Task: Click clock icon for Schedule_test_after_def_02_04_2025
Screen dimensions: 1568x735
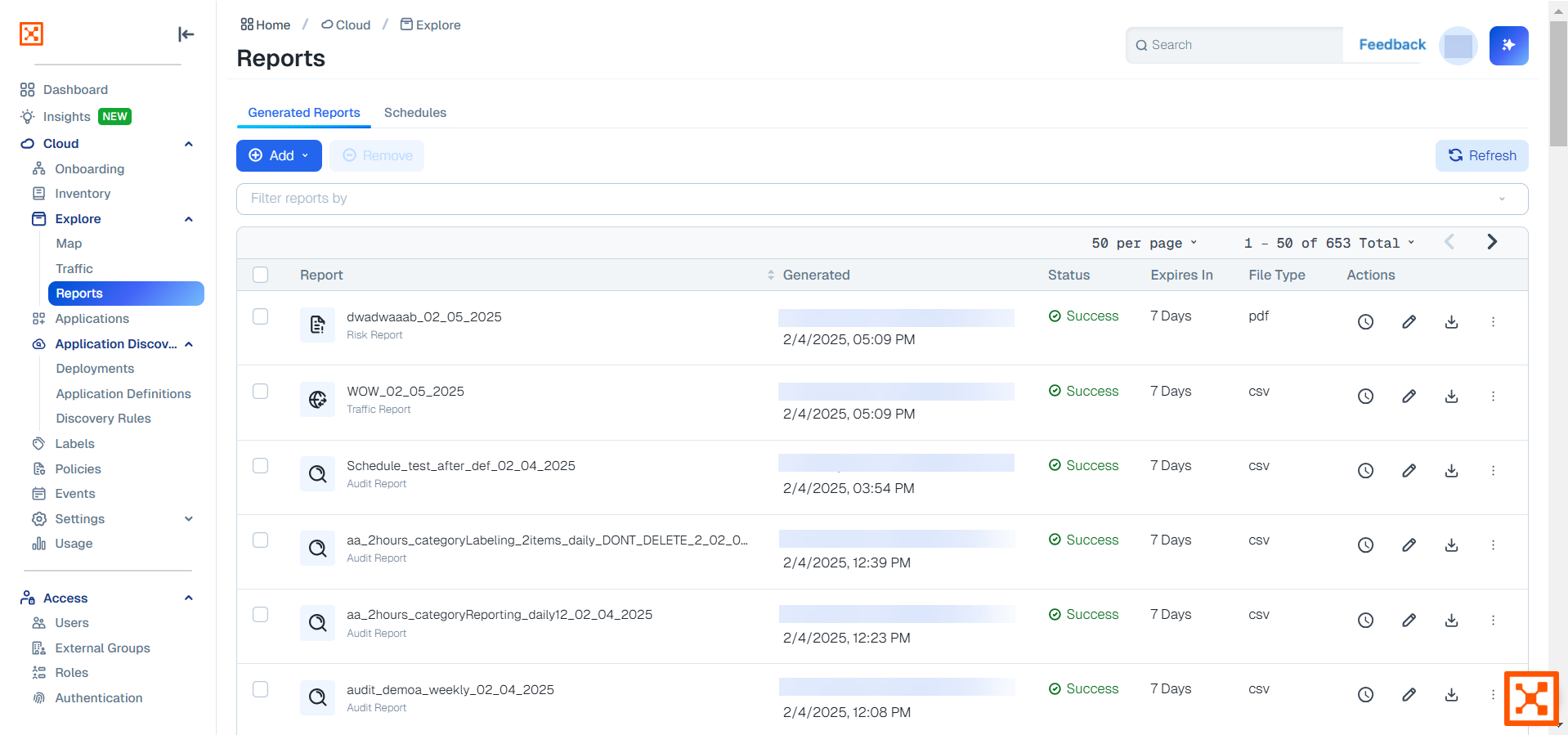Action: (1365, 471)
